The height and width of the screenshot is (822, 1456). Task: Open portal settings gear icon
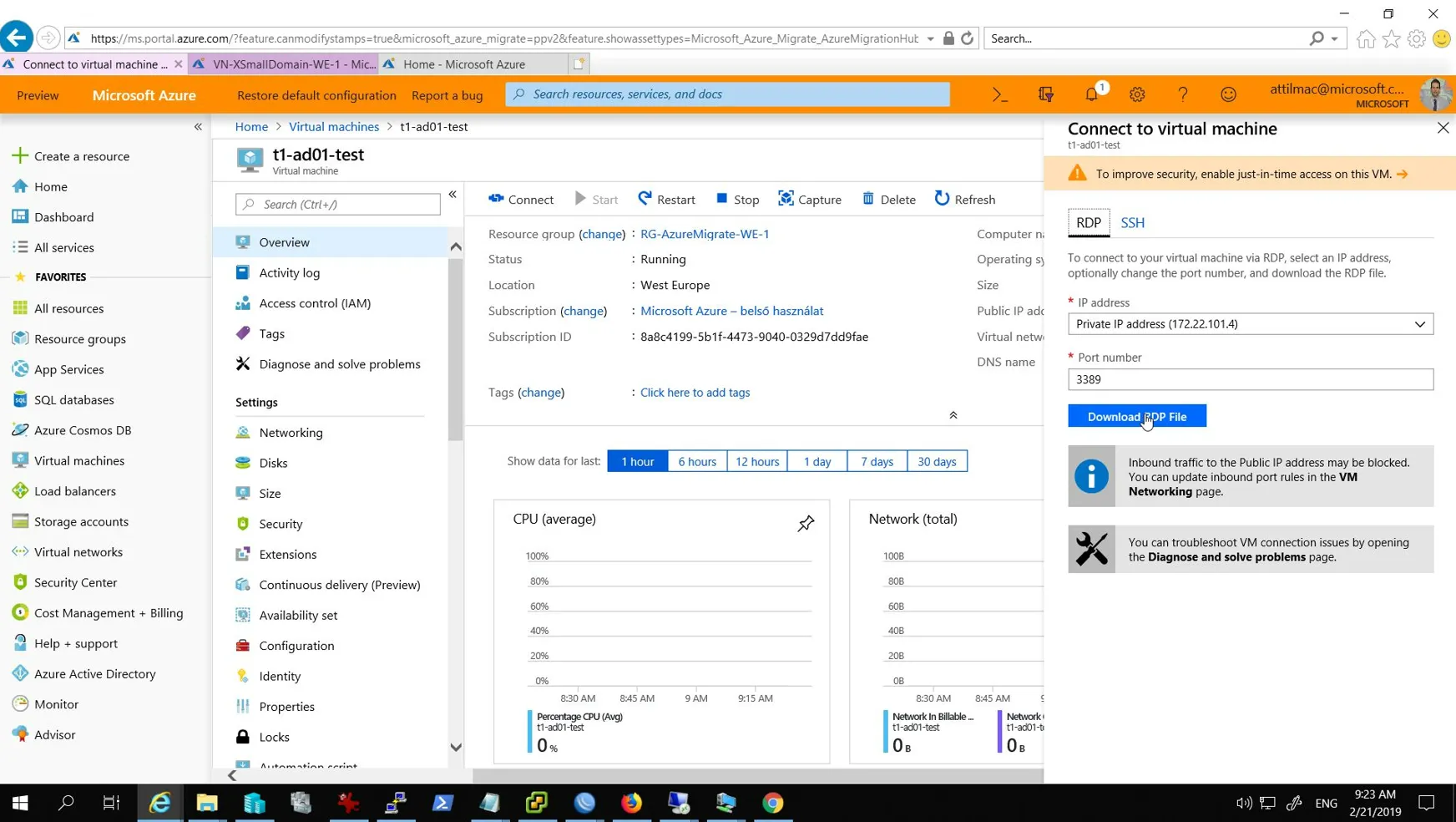click(x=1137, y=94)
